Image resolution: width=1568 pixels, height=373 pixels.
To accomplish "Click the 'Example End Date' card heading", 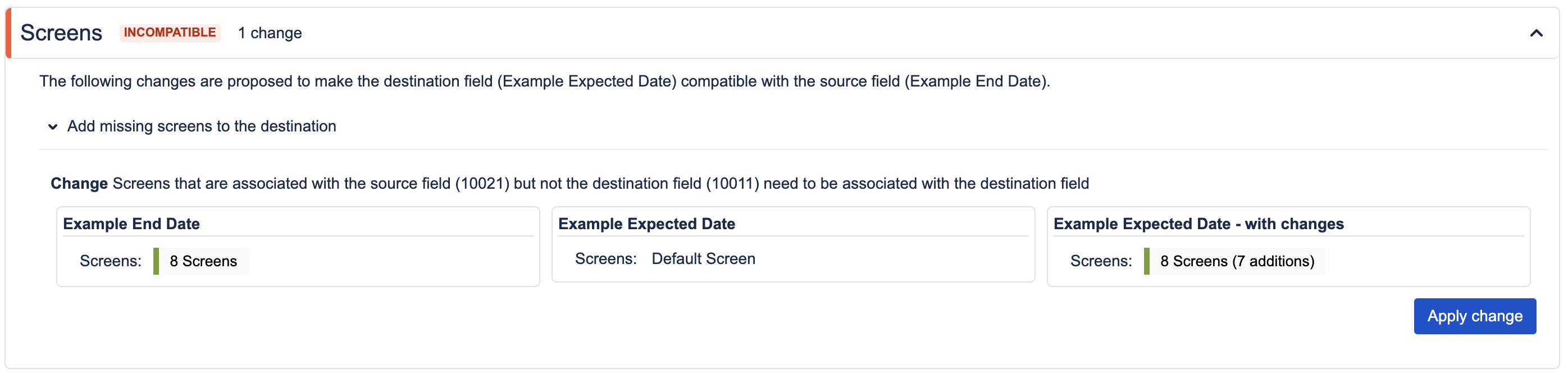I will pos(131,224).
